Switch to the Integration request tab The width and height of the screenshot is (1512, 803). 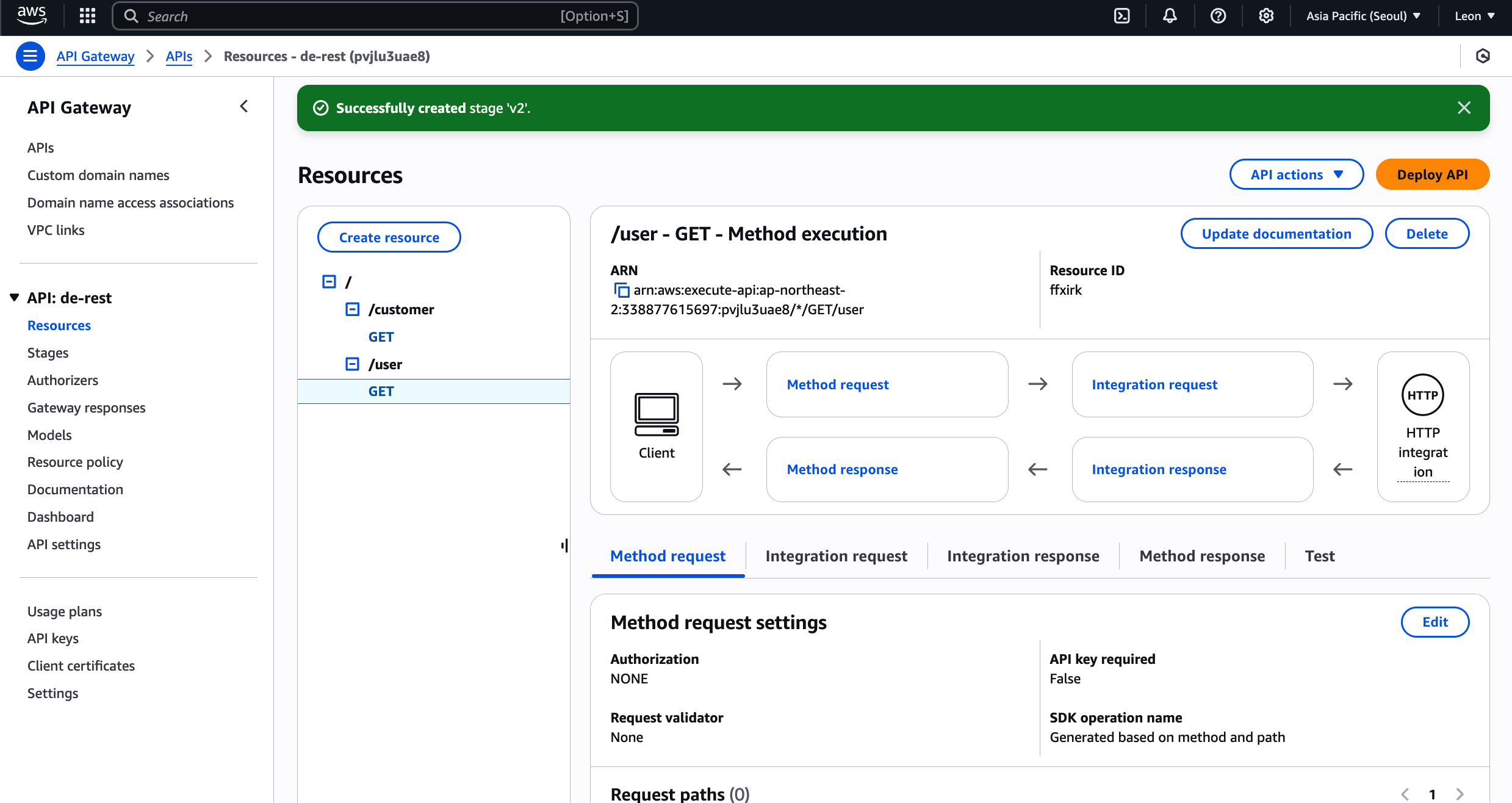pyautogui.click(x=836, y=556)
